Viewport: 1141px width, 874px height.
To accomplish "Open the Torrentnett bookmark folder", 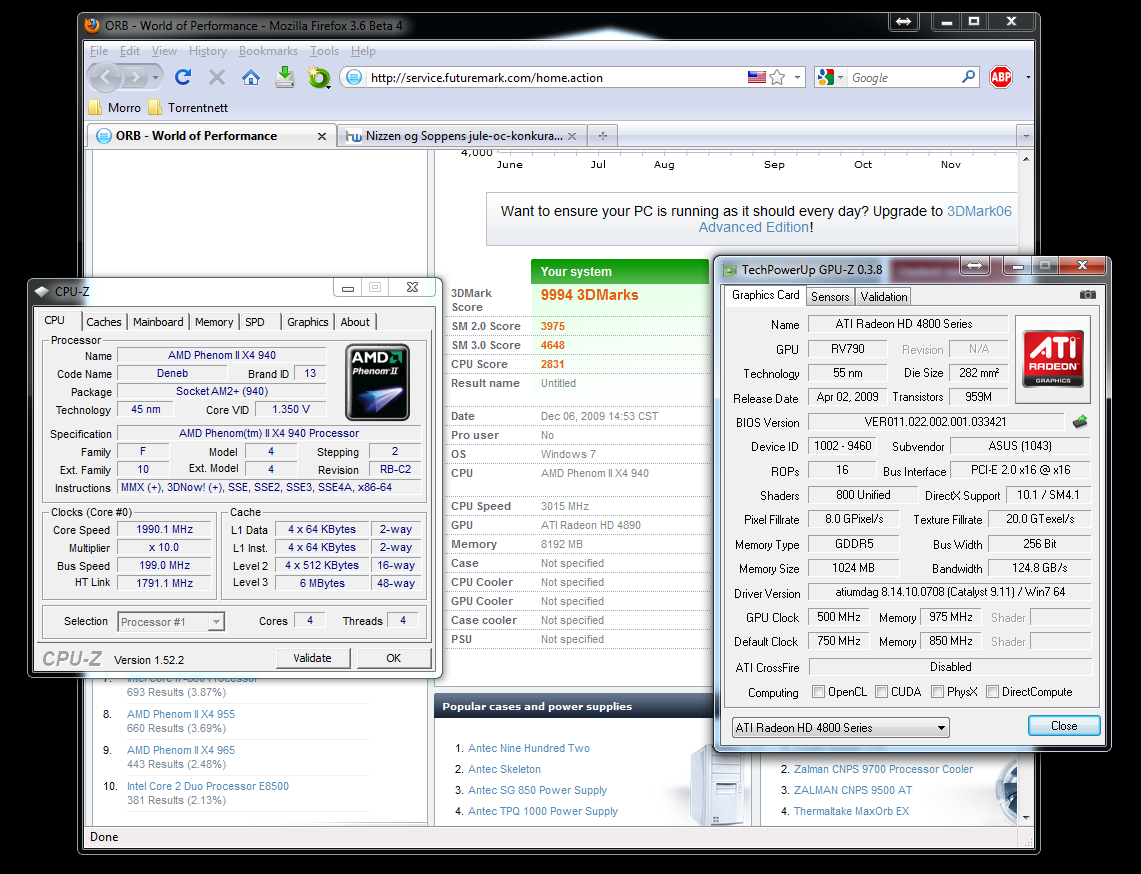I will coord(188,108).
